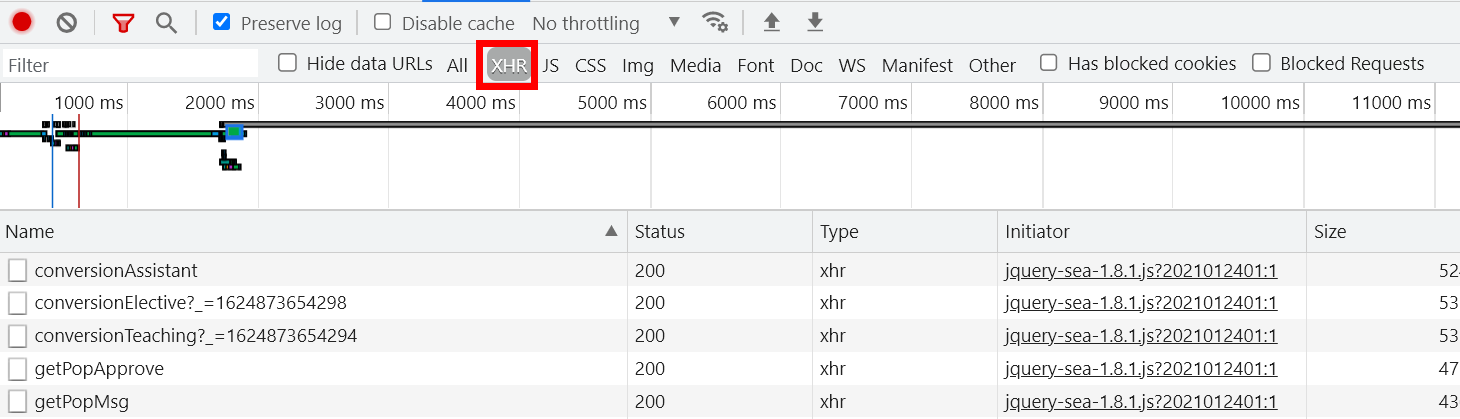
Task: Click the blue marker in the timeline overview
Action: coord(234,131)
